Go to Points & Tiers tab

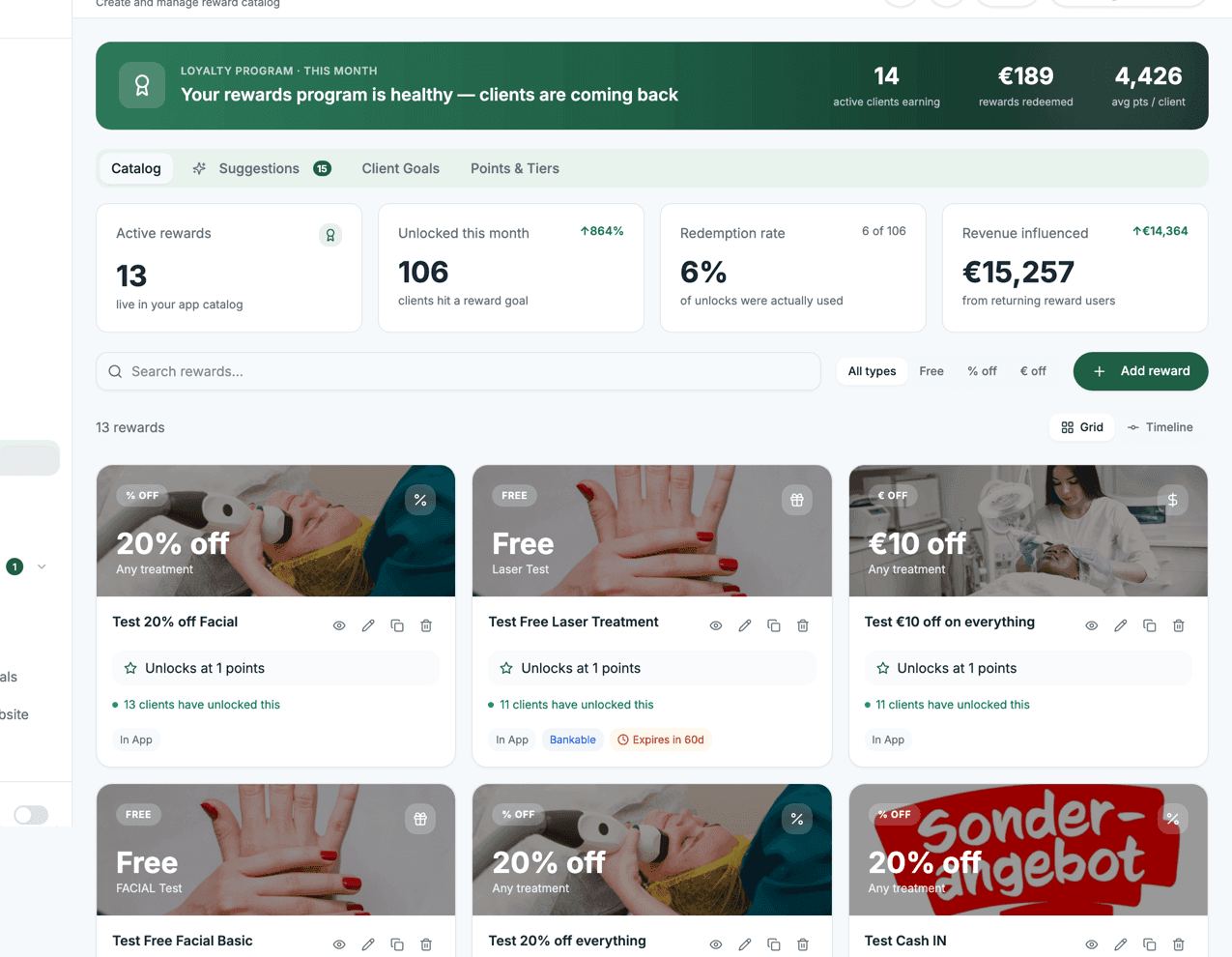[515, 168]
